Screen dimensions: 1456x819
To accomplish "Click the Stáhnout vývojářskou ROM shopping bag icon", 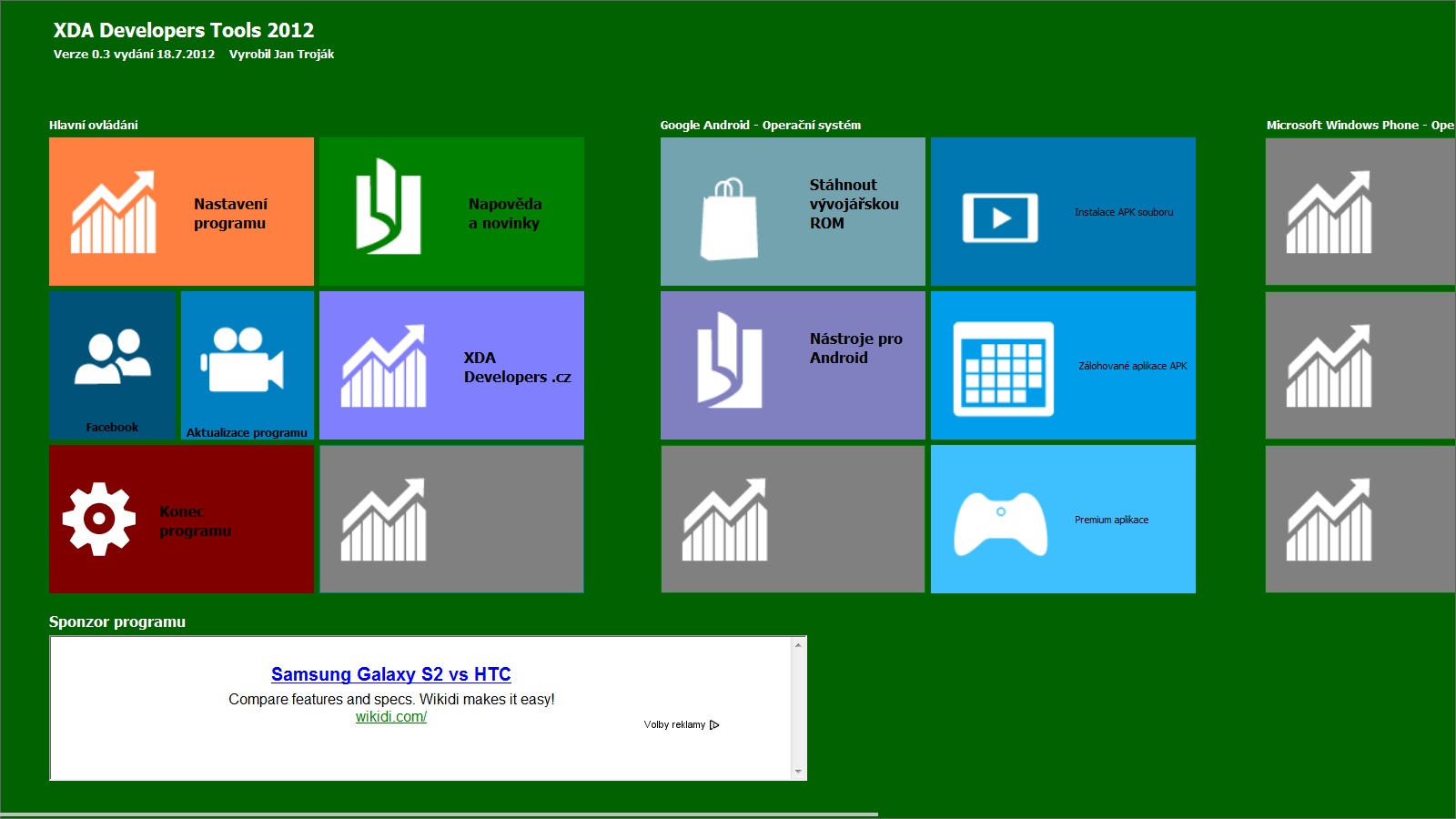I will click(x=729, y=218).
